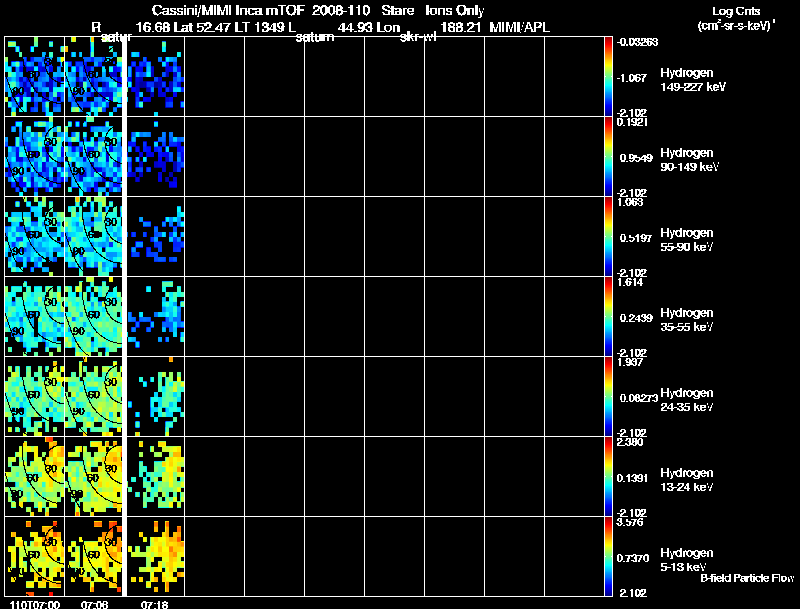Click the B-field Particle Flow text
The image size is (800, 609).
pos(747,578)
